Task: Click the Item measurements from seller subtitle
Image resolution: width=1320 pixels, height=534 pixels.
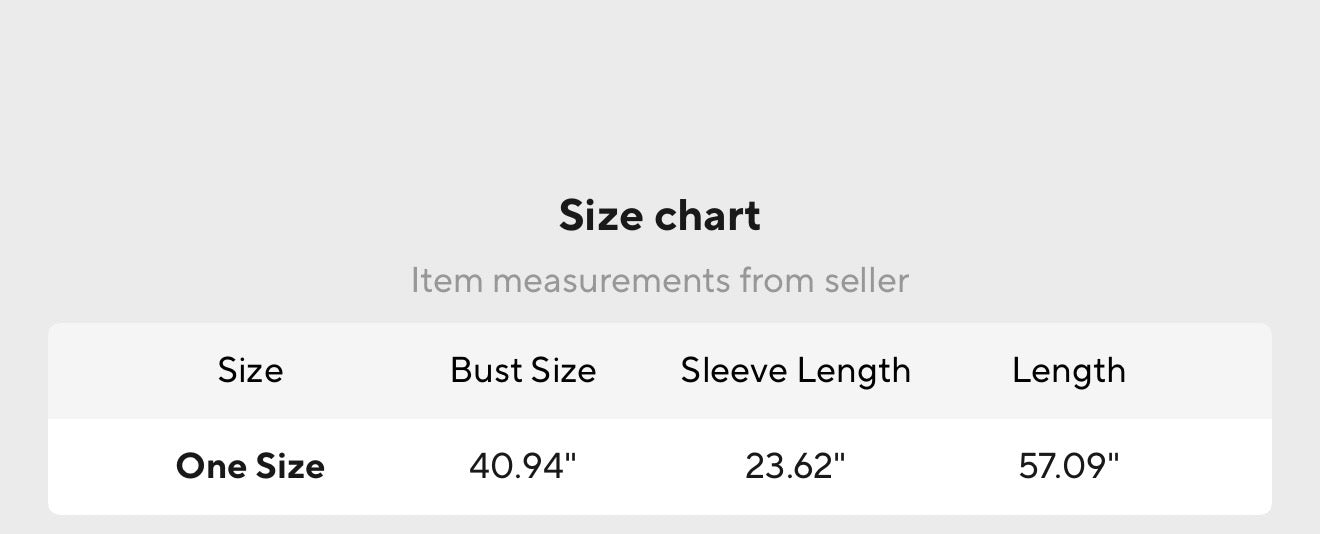Action: coord(659,280)
